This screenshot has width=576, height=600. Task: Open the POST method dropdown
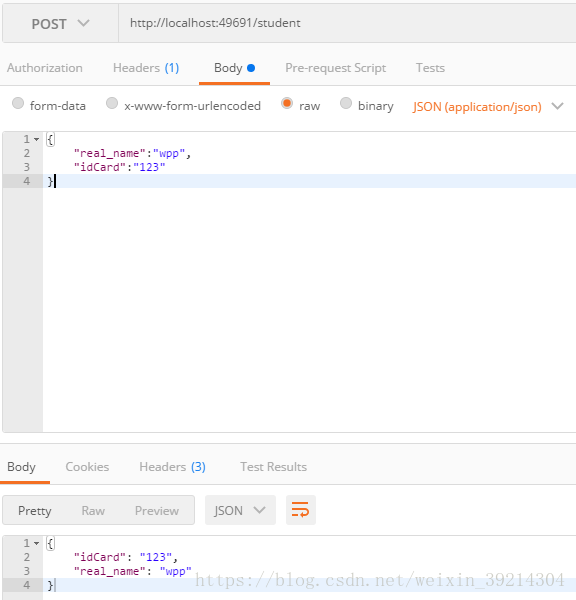60,24
